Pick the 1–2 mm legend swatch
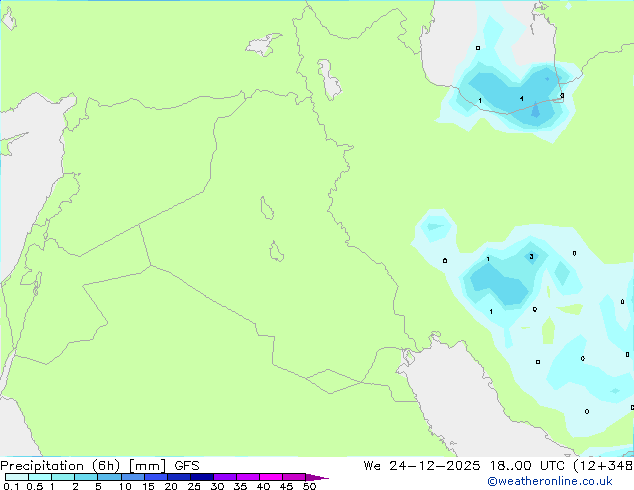 coord(63,477)
